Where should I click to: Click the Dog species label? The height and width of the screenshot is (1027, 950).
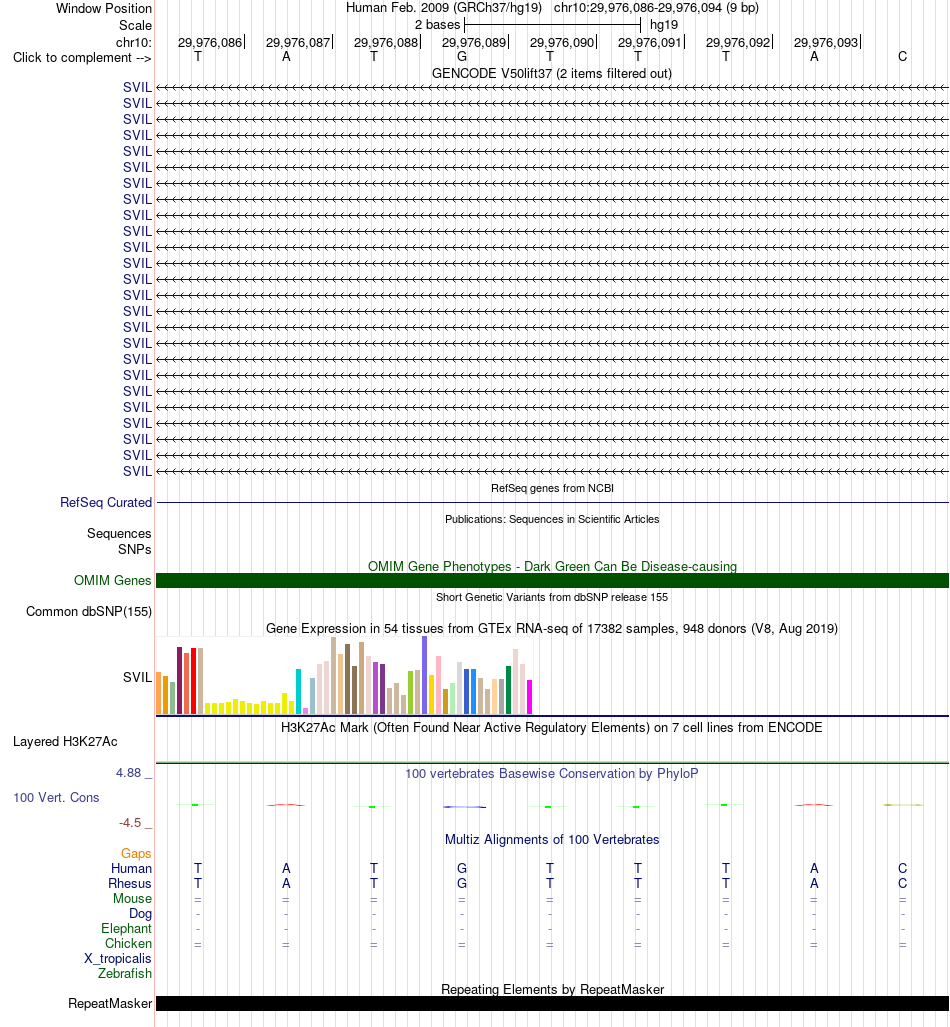pyautogui.click(x=140, y=914)
